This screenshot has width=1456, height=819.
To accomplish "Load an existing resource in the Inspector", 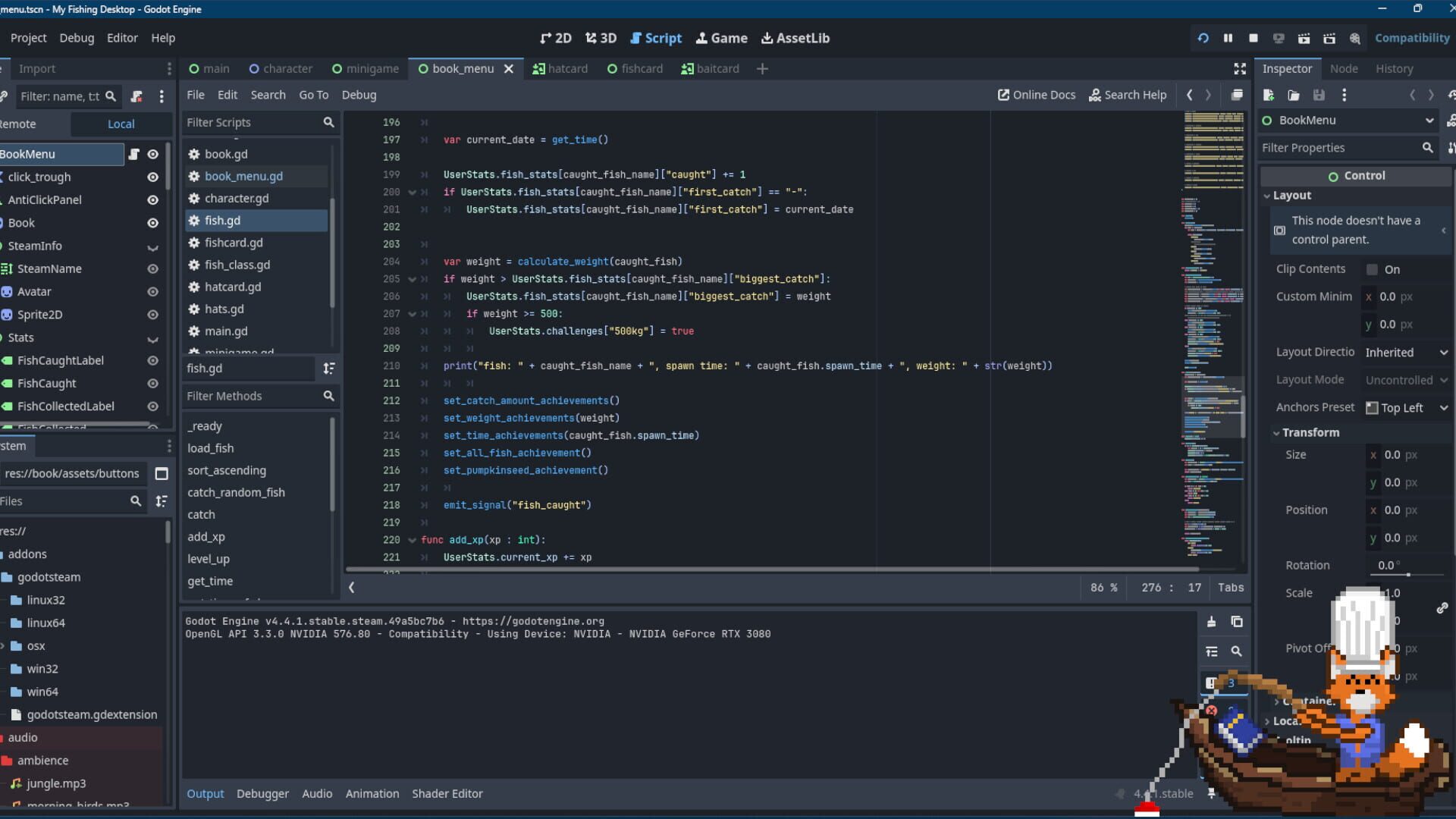I will pos(1294,95).
